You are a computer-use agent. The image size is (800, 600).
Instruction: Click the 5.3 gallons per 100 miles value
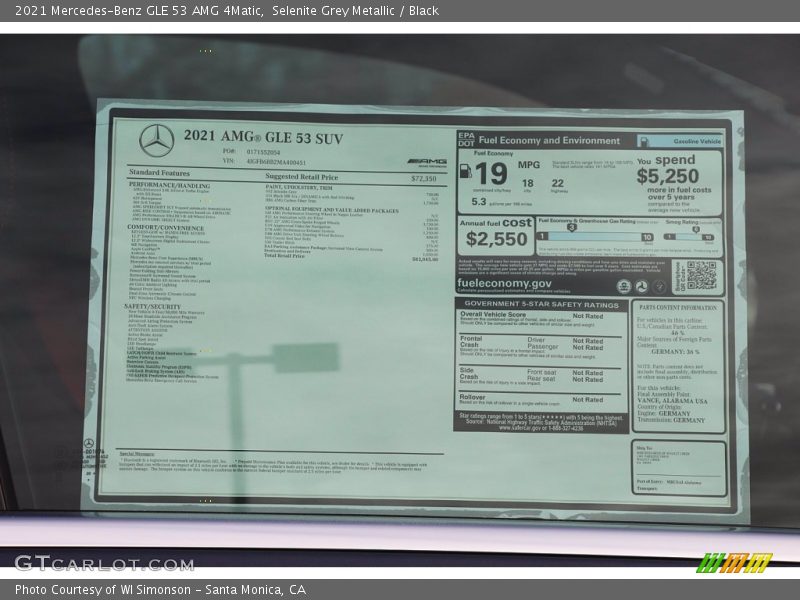click(x=479, y=202)
